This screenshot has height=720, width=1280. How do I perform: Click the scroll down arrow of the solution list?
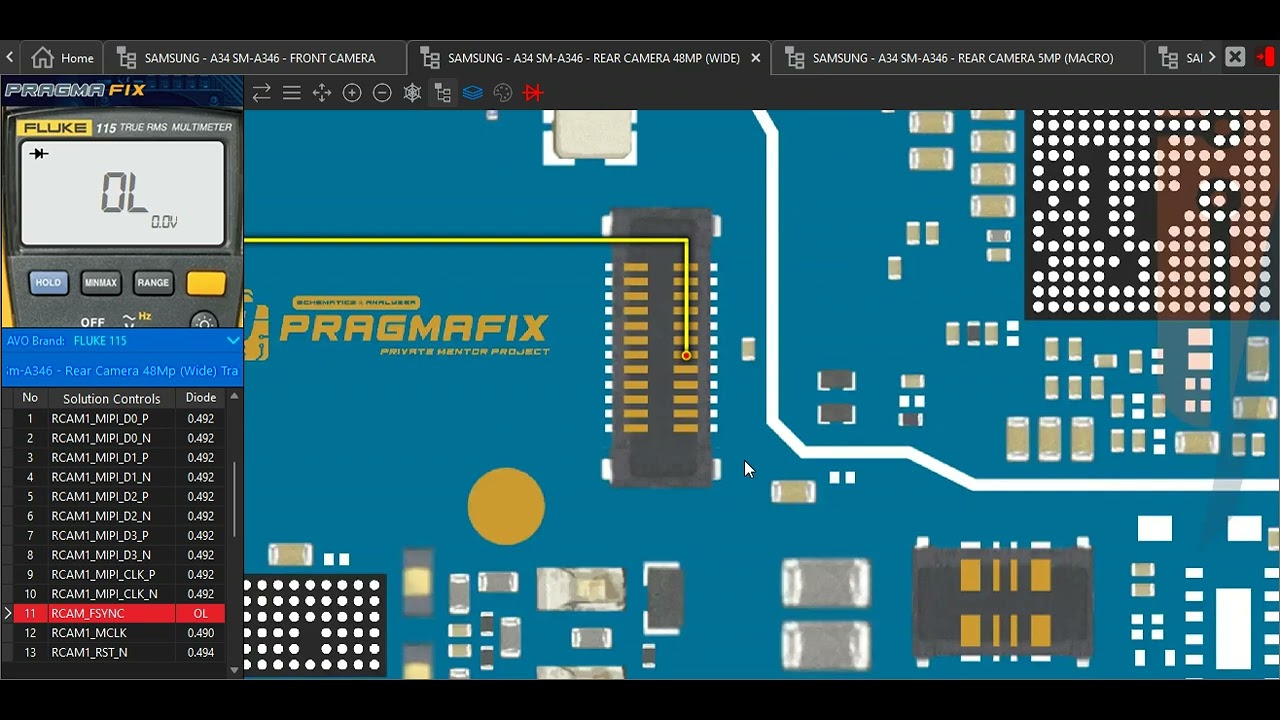[x=234, y=670]
